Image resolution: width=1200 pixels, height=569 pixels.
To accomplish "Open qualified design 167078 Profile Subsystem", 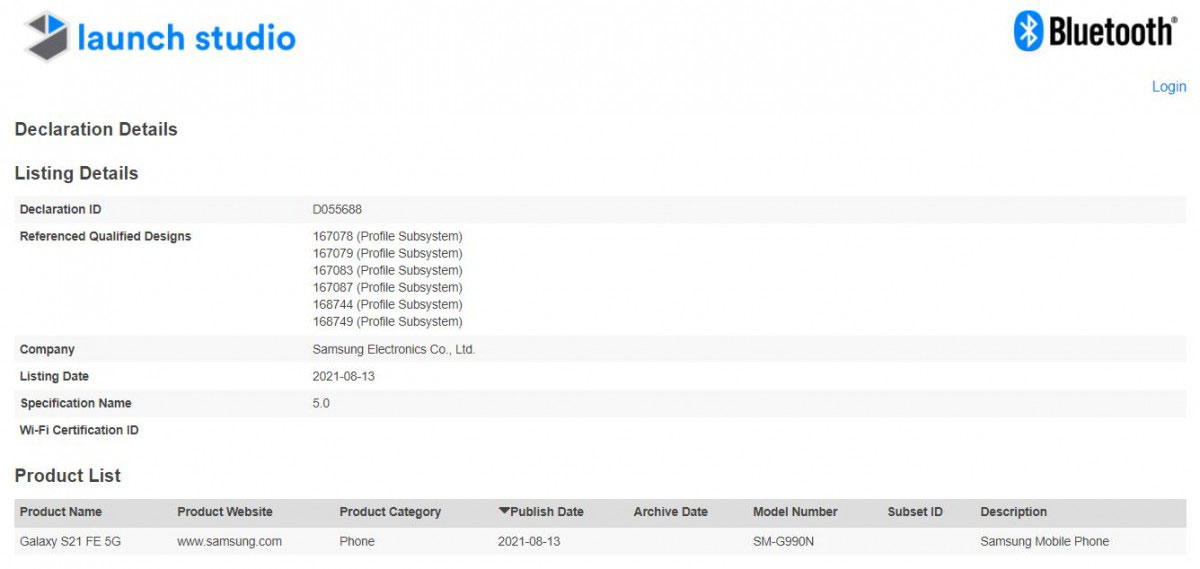I will click(x=388, y=237).
